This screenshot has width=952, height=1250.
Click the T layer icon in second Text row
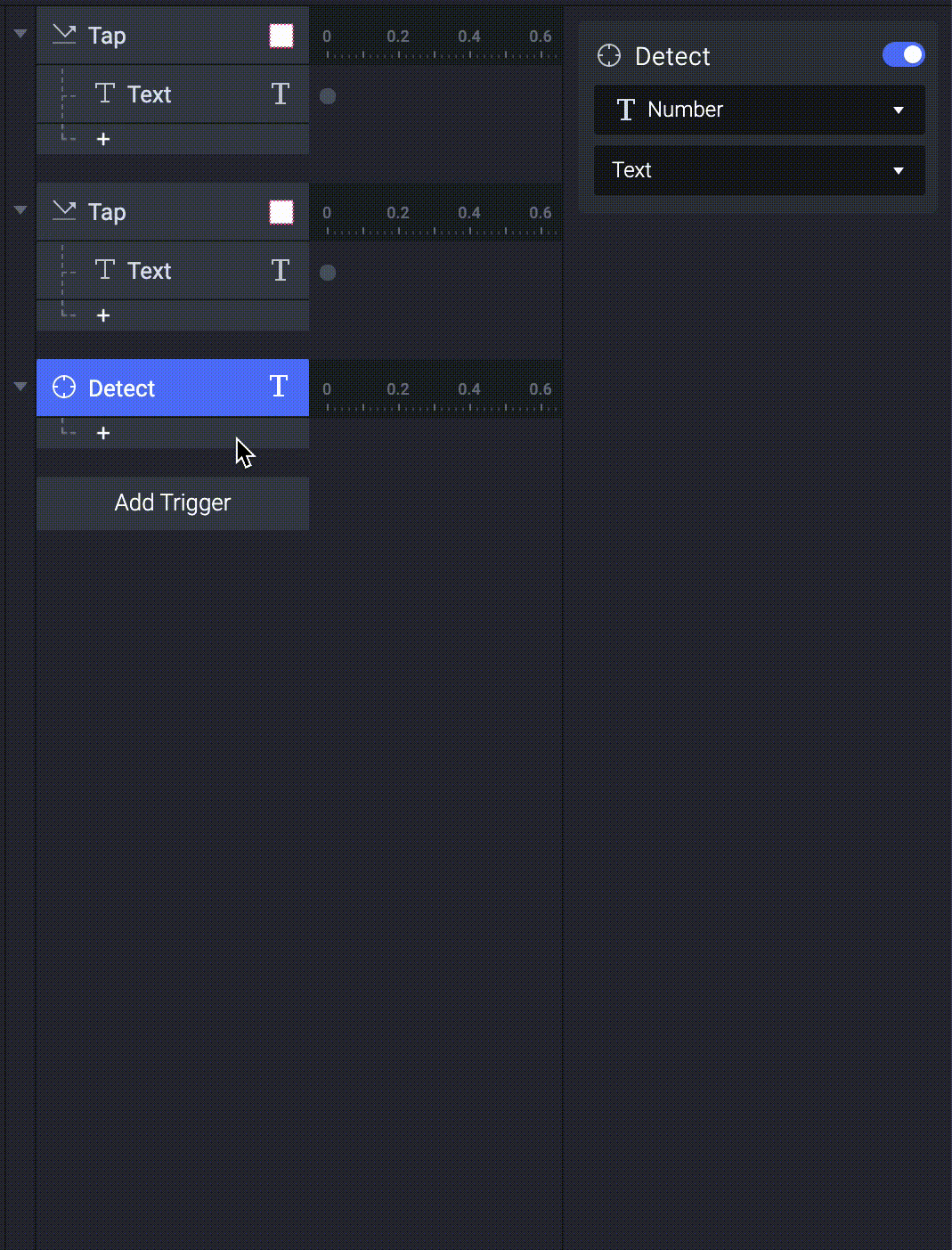(281, 270)
